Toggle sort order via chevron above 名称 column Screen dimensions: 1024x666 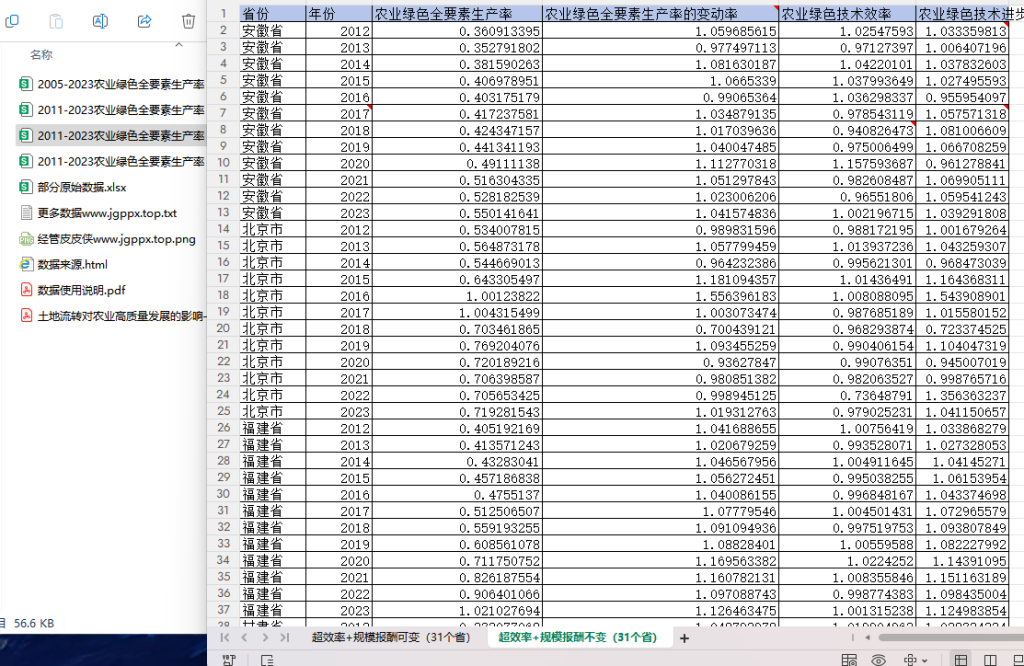pos(179,45)
